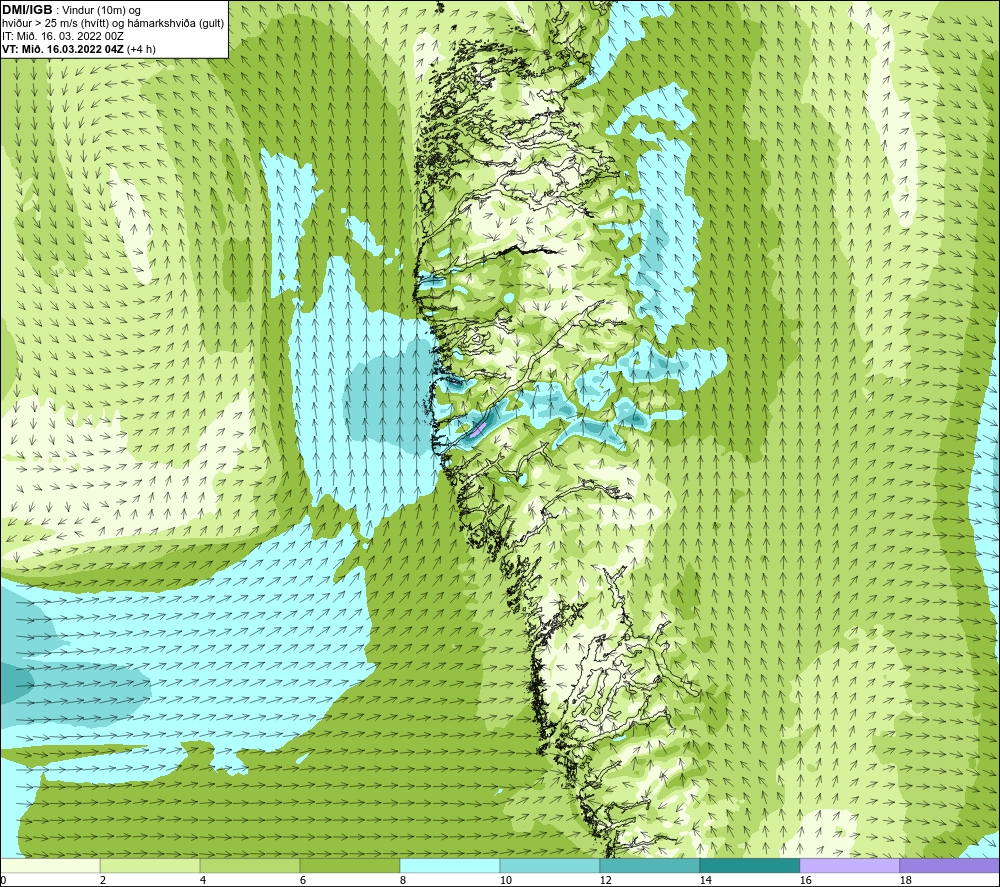Click the '2' scale label

coord(103,880)
